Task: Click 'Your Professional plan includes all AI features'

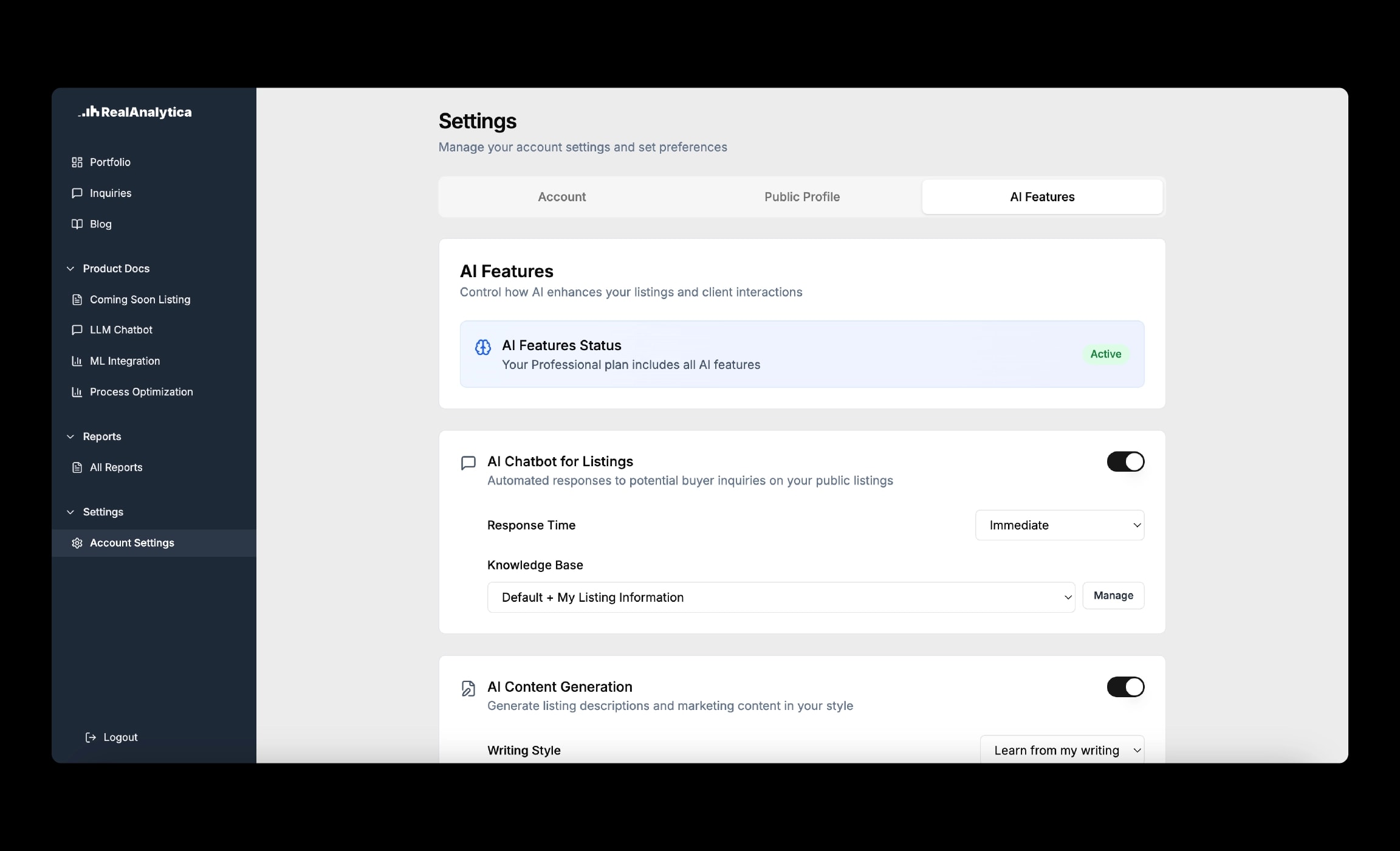Action: [x=631, y=365]
